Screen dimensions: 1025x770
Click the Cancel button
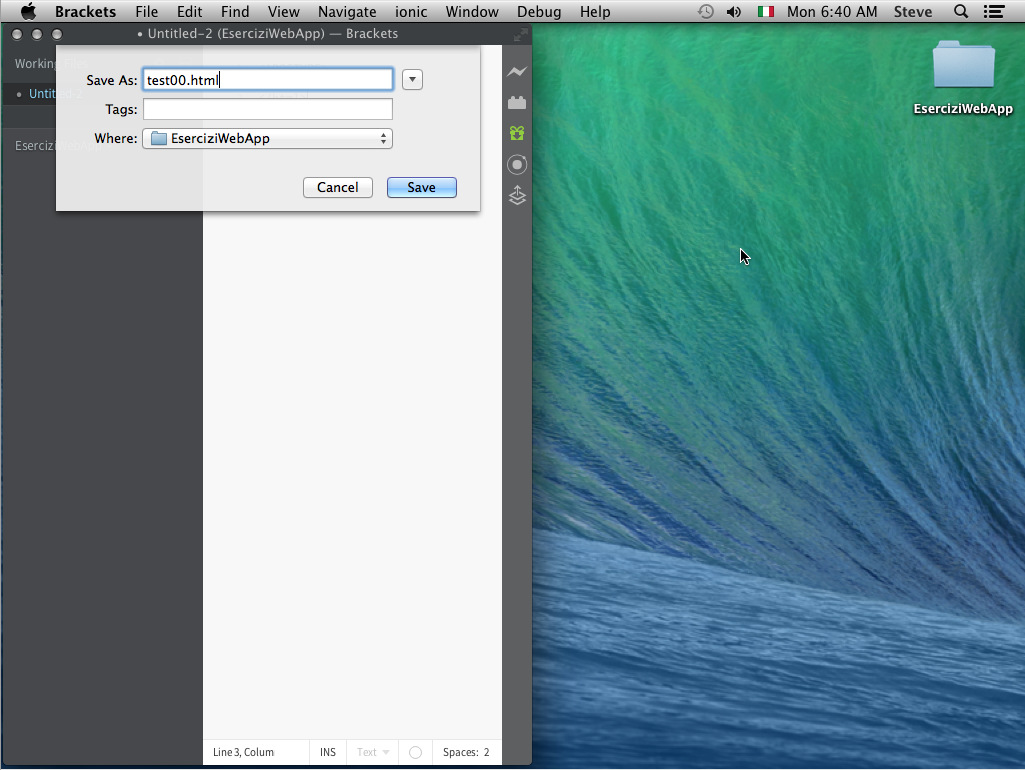coord(337,188)
